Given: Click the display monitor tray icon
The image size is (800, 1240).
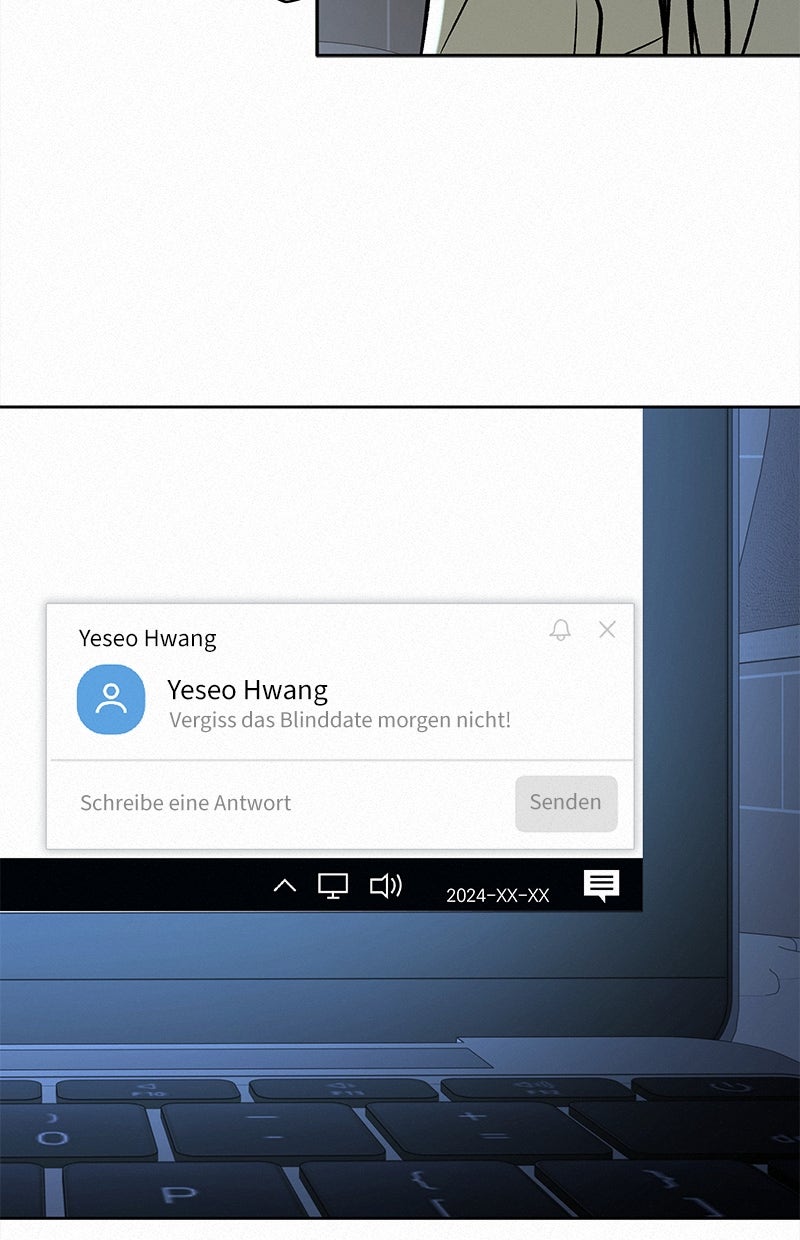Looking at the screenshot, I should pos(333,886).
